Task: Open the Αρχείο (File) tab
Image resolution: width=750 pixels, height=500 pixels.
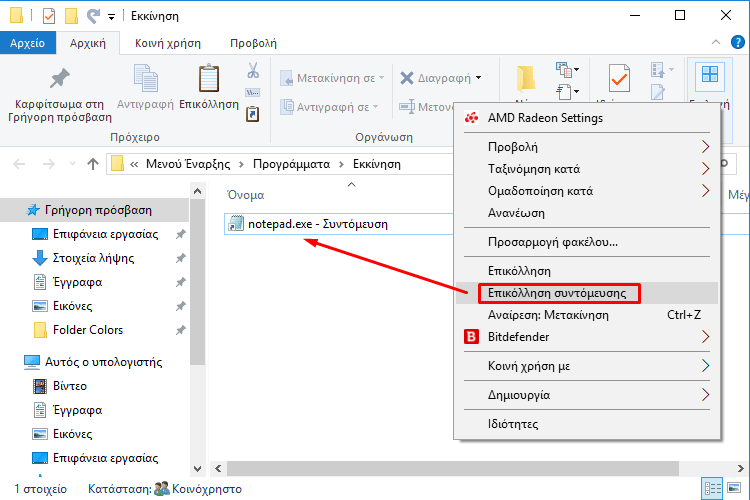Action: coord(28,43)
